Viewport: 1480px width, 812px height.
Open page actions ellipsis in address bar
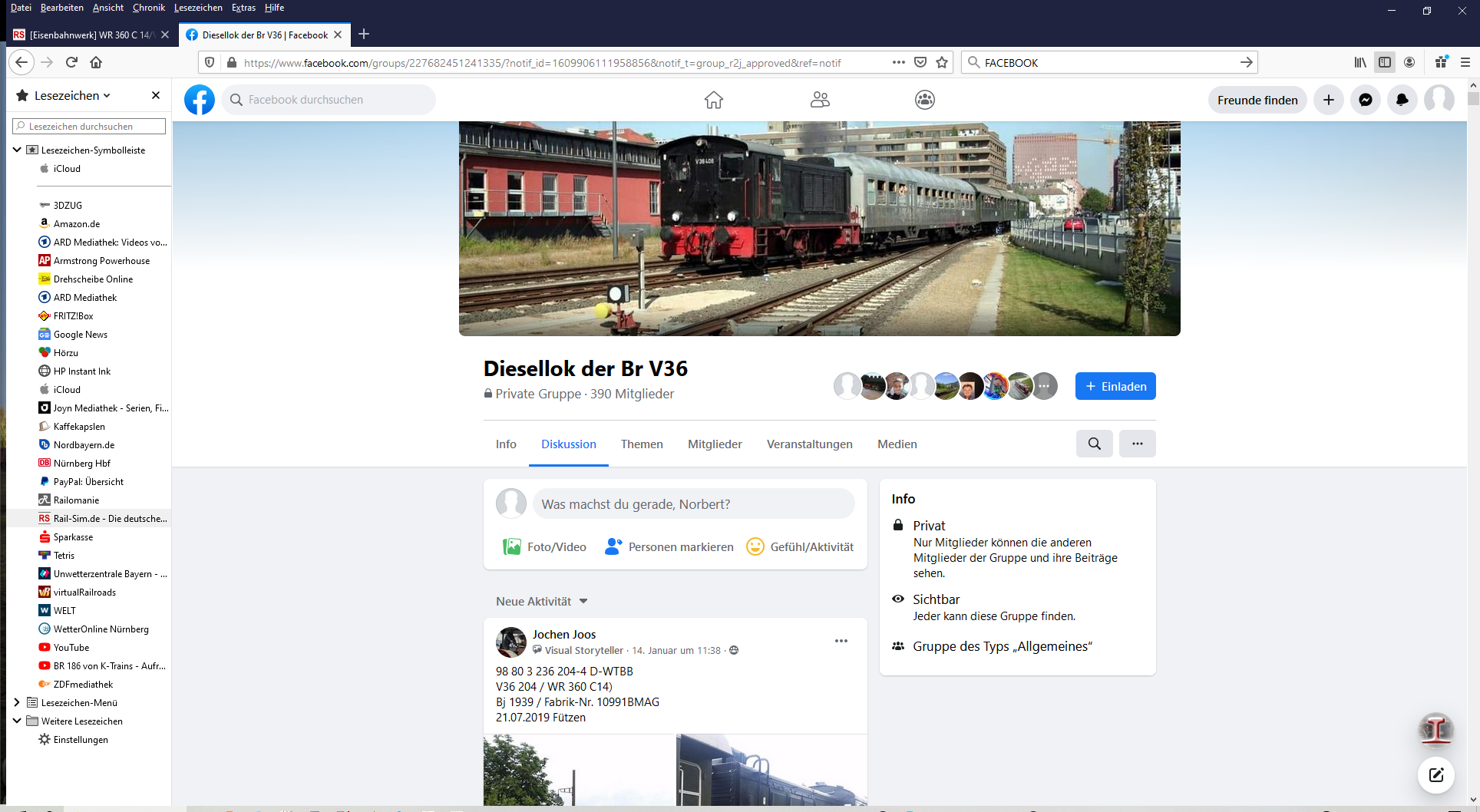(x=899, y=62)
